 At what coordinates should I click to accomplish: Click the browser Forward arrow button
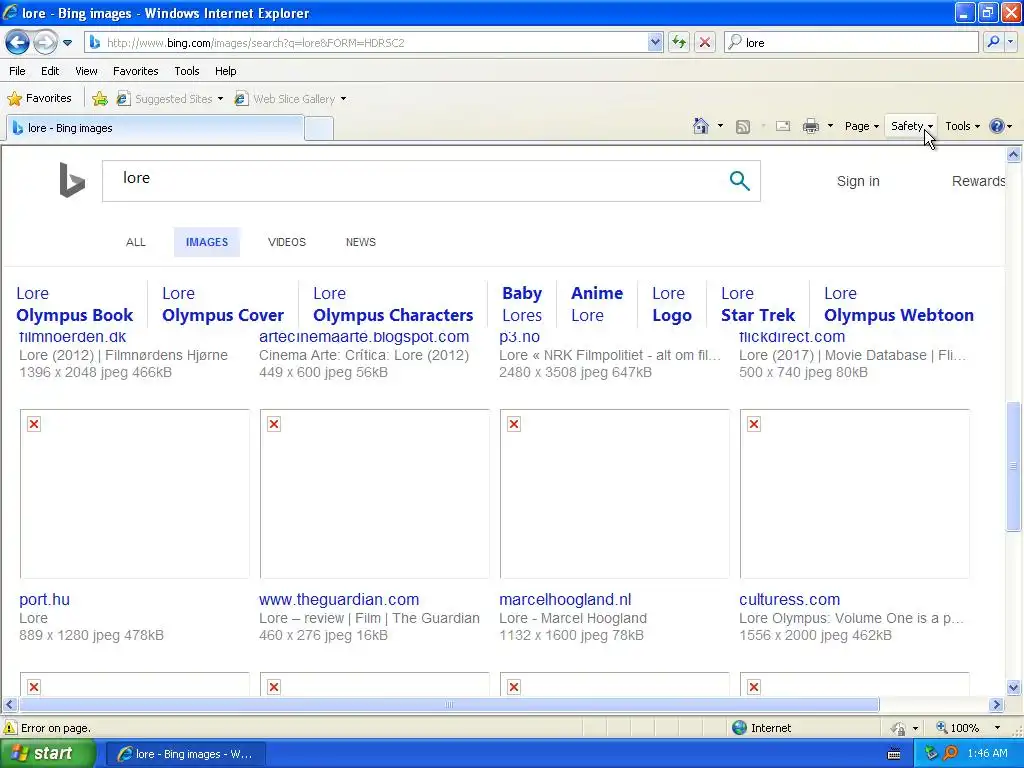45,43
